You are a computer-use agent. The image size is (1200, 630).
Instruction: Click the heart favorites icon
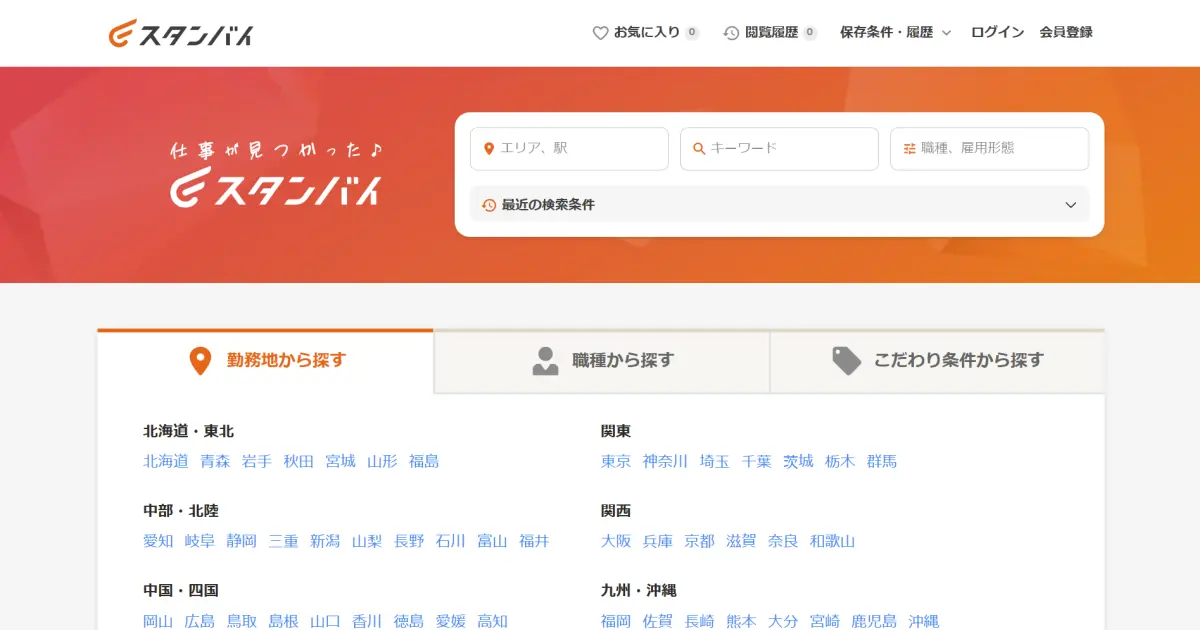tap(600, 33)
